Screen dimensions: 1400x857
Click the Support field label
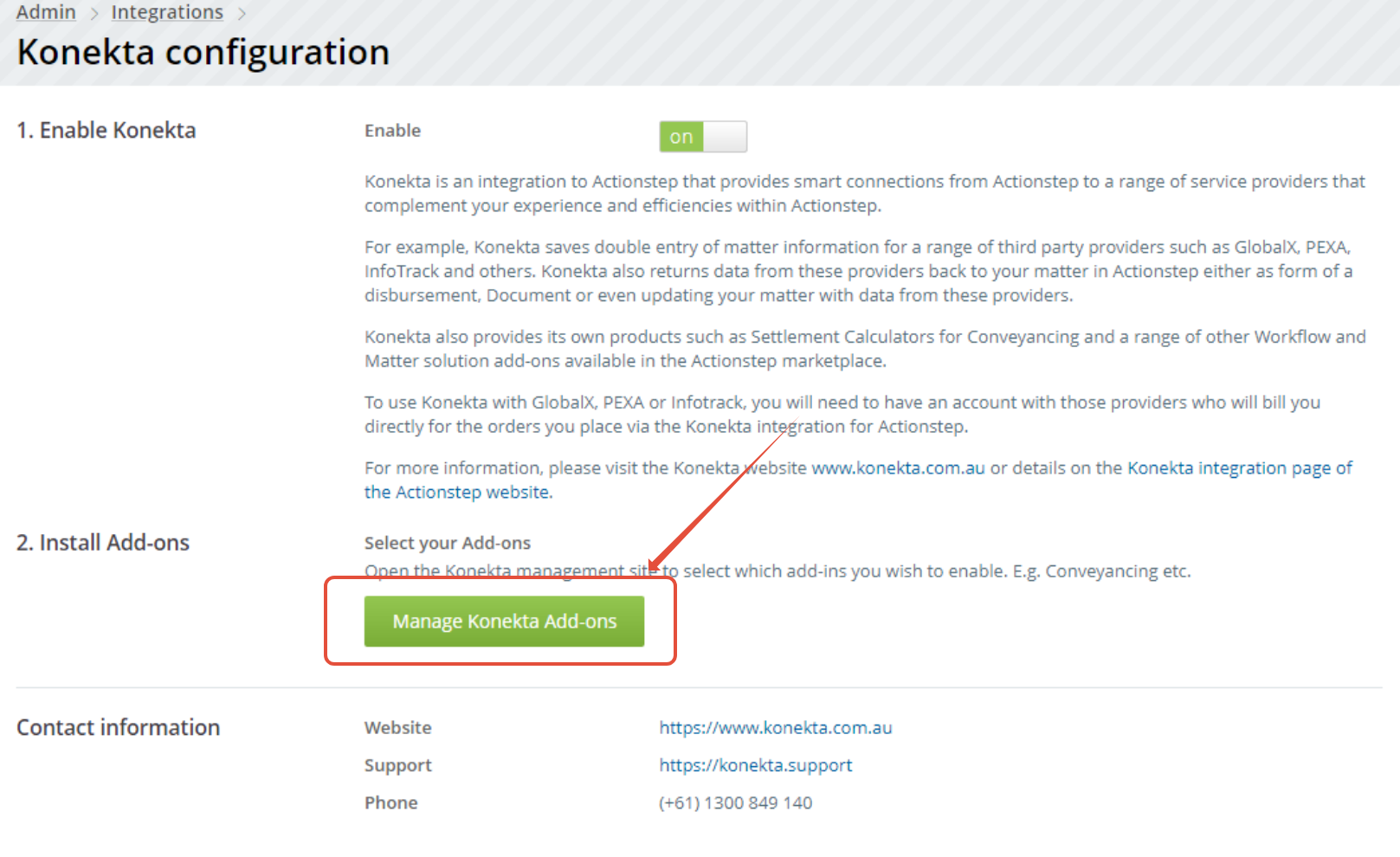click(398, 765)
